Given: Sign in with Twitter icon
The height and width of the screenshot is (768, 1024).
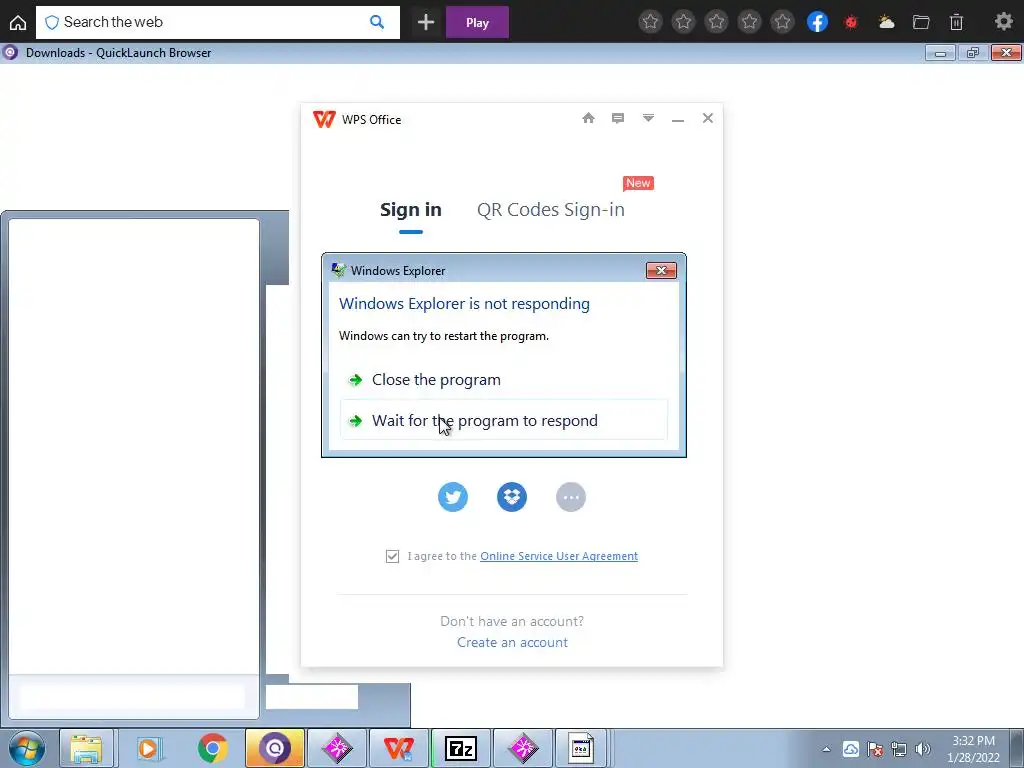Looking at the screenshot, I should click(x=453, y=497).
